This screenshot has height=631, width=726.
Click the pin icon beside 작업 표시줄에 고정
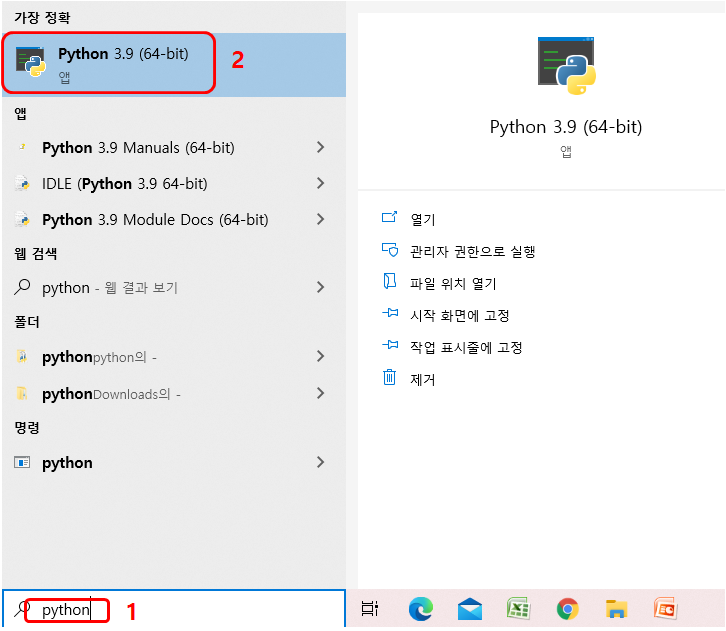[x=390, y=345]
